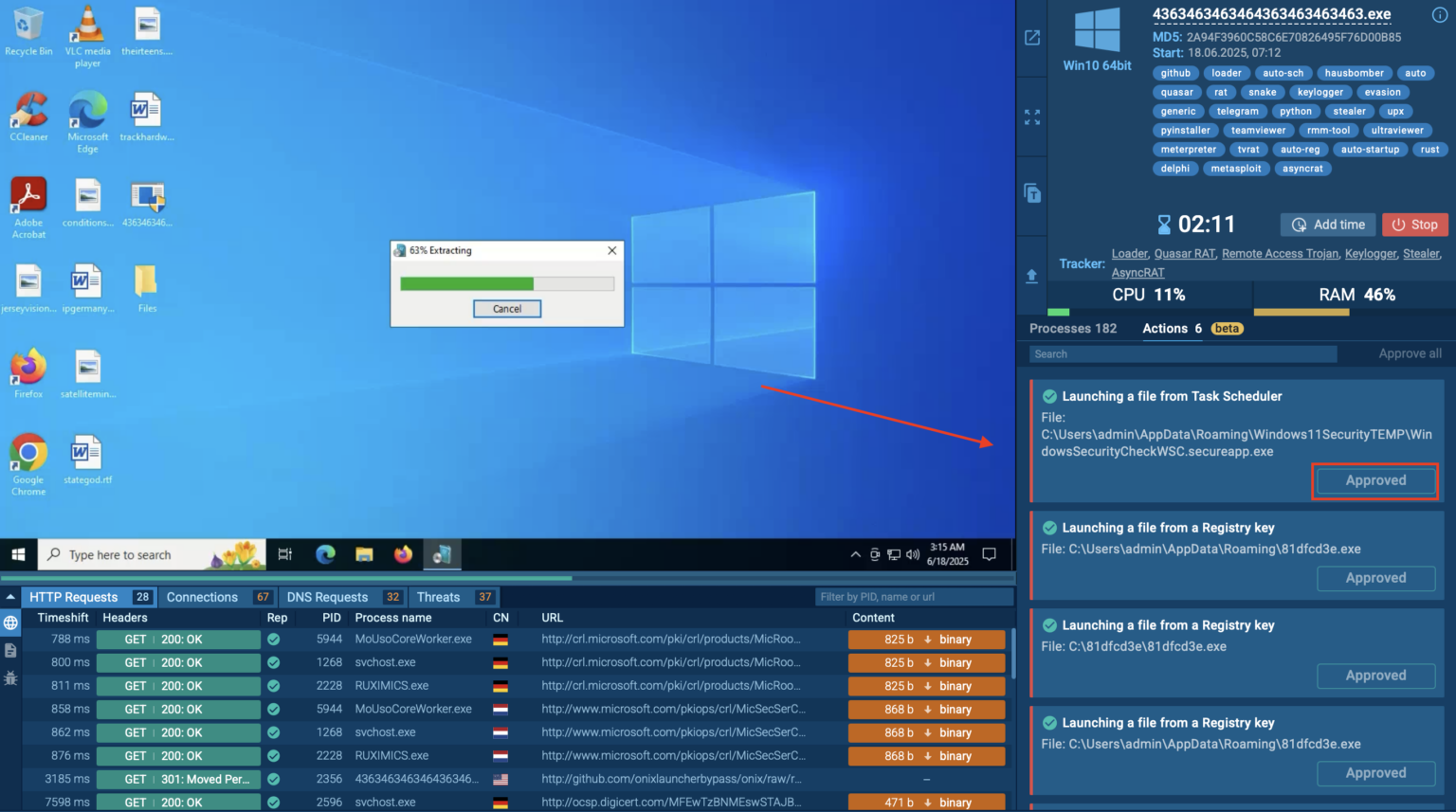The image size is (1456, 812).
Task: Click the green extraction progress bar
Action: [466, 283]
